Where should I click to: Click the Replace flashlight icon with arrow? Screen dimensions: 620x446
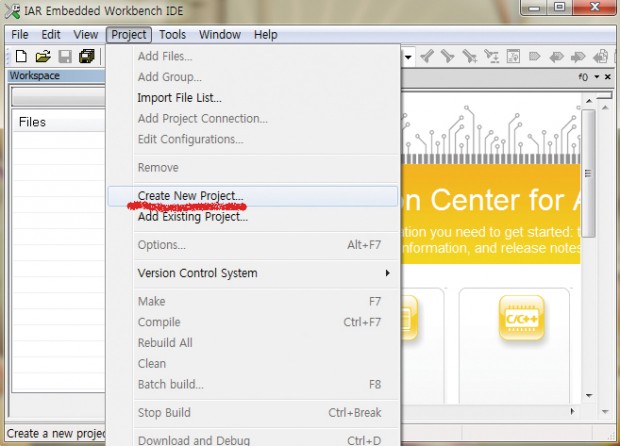click(x=491, y=57)
